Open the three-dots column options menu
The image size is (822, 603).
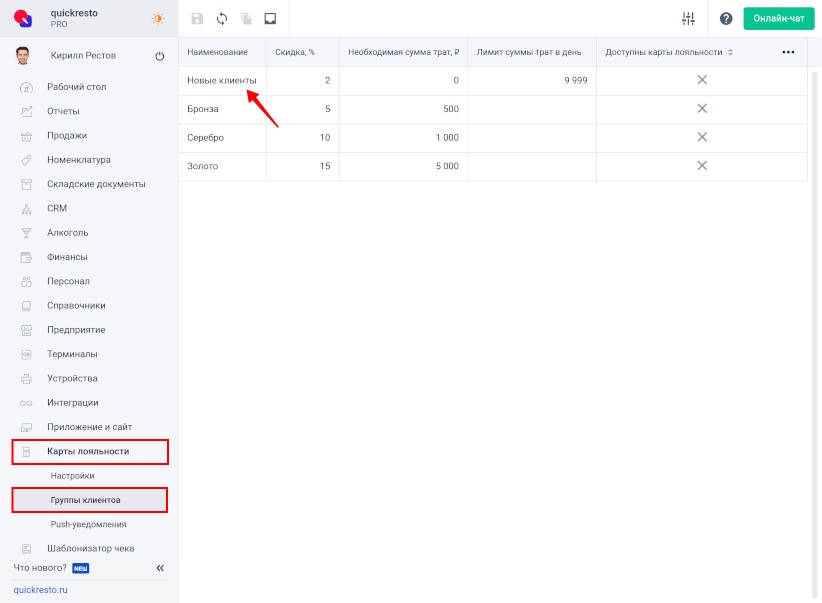pos(788,52)
